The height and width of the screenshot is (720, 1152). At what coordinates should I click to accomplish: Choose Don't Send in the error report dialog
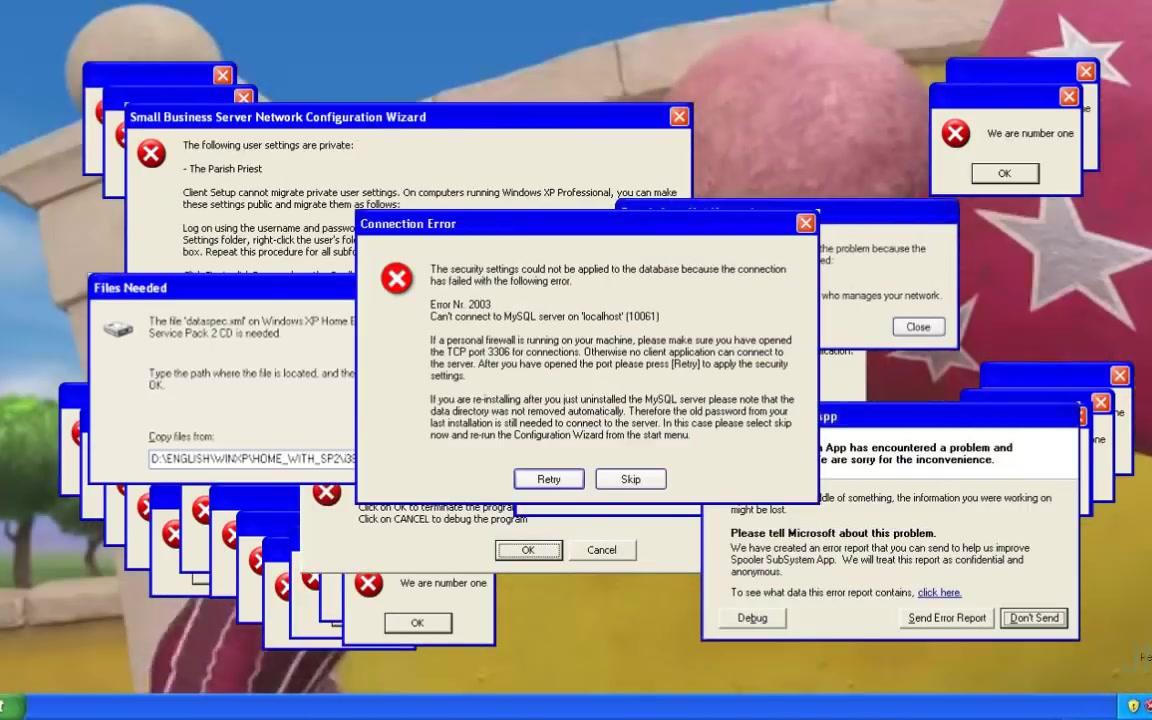[x=1034, y=618]
